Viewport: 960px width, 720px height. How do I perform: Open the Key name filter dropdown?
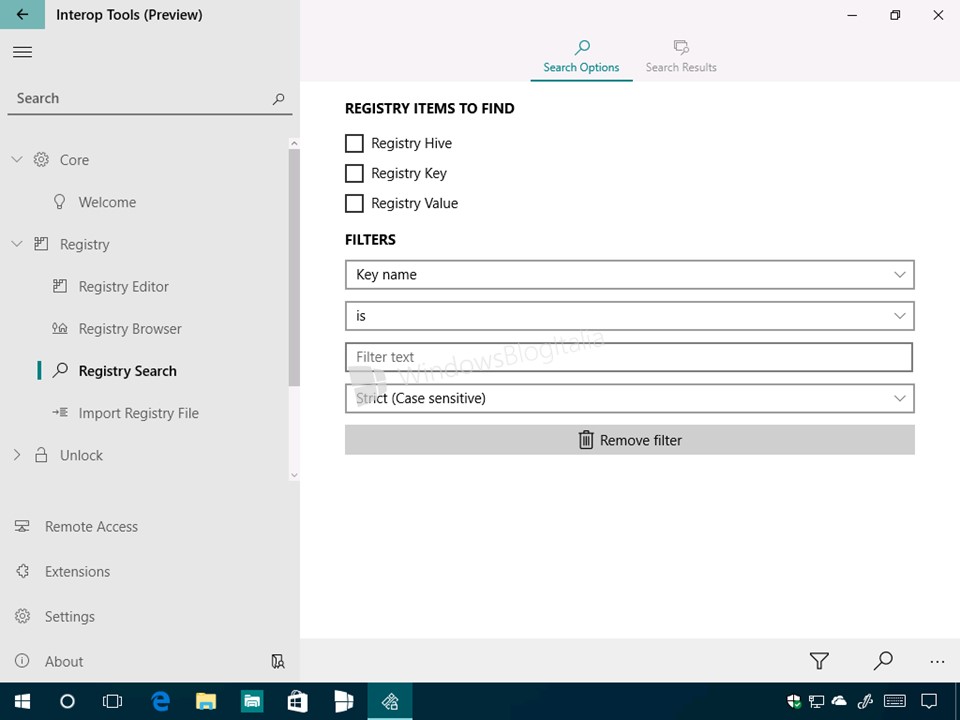click(x=629, y=275)
